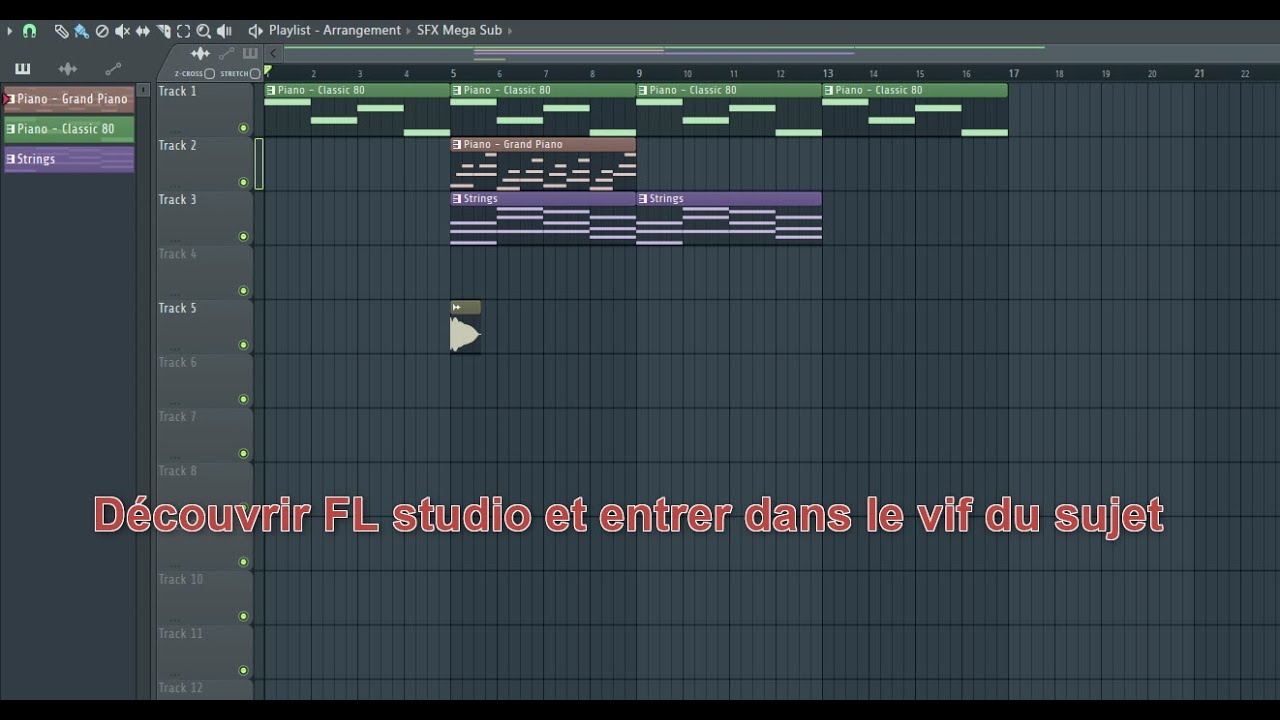Click bar 21 on timeline ruler

(1199, 74)
